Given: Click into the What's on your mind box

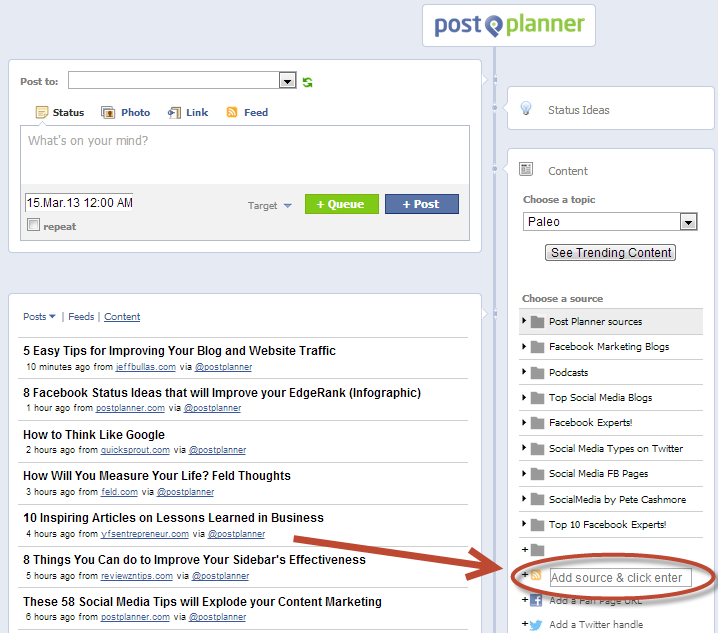Looking at the screenshot, I should point(245,155).
